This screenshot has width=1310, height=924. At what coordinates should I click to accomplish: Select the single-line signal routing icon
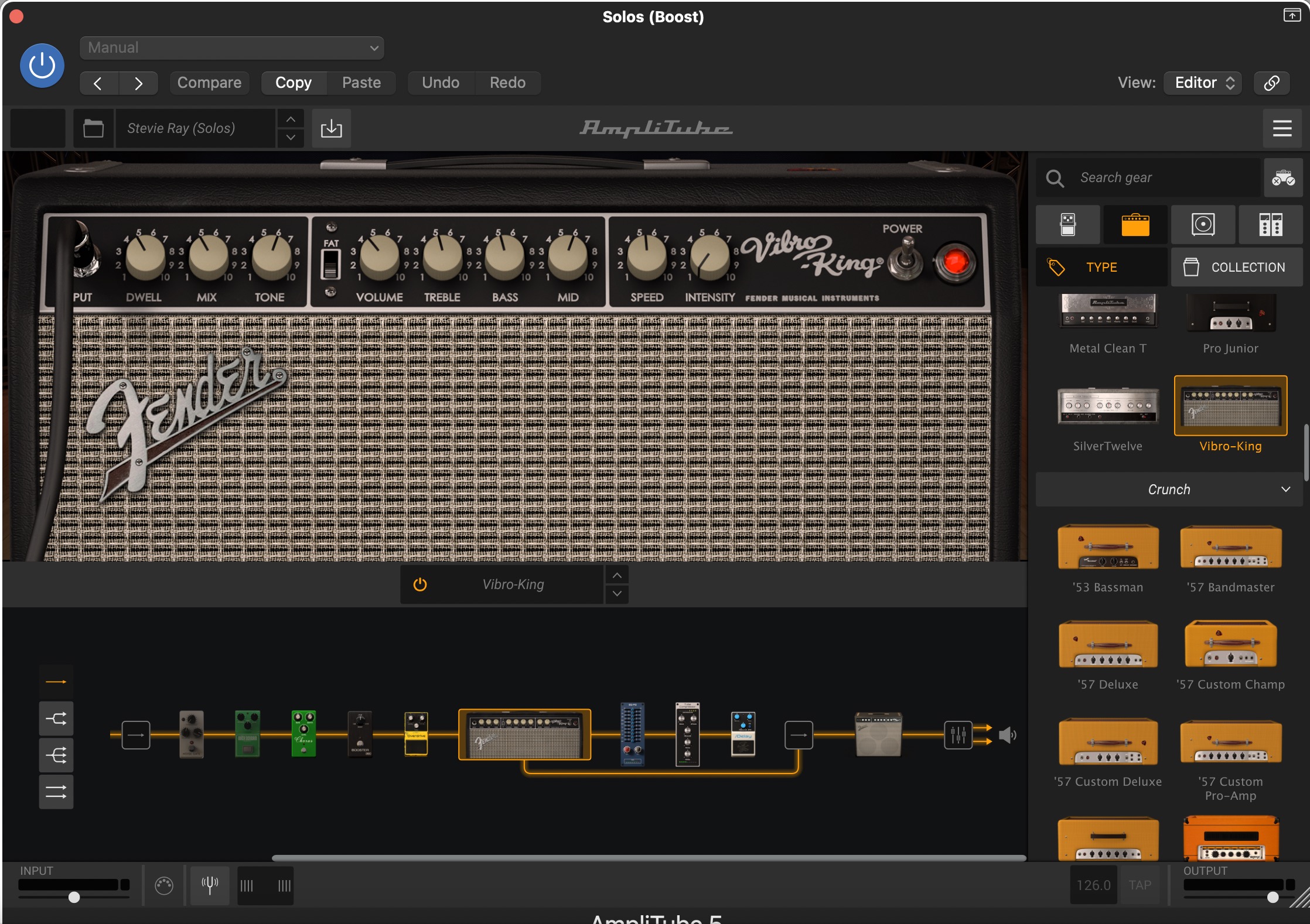pos(56,682)
